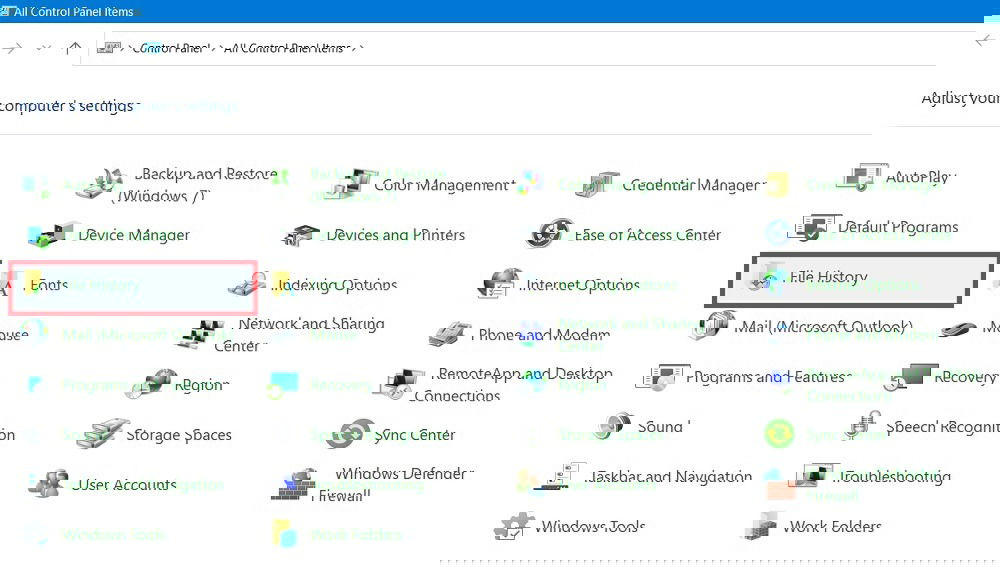Open Network and Sharing Center icon
This screenshot has height=567, width=1000.
tap(200, 335)
